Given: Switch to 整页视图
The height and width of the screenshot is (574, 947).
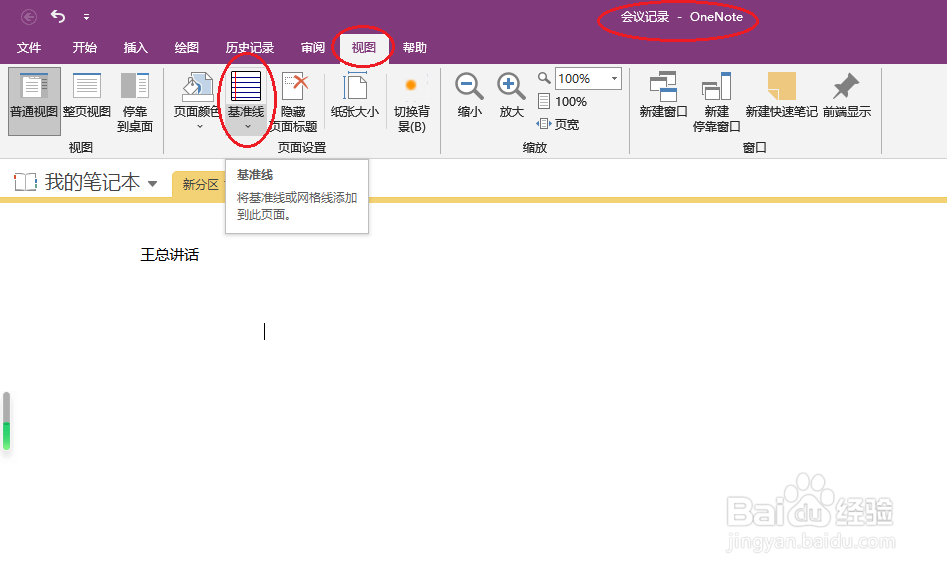Looking at the screenshot, I should click(x=87, y=95).
